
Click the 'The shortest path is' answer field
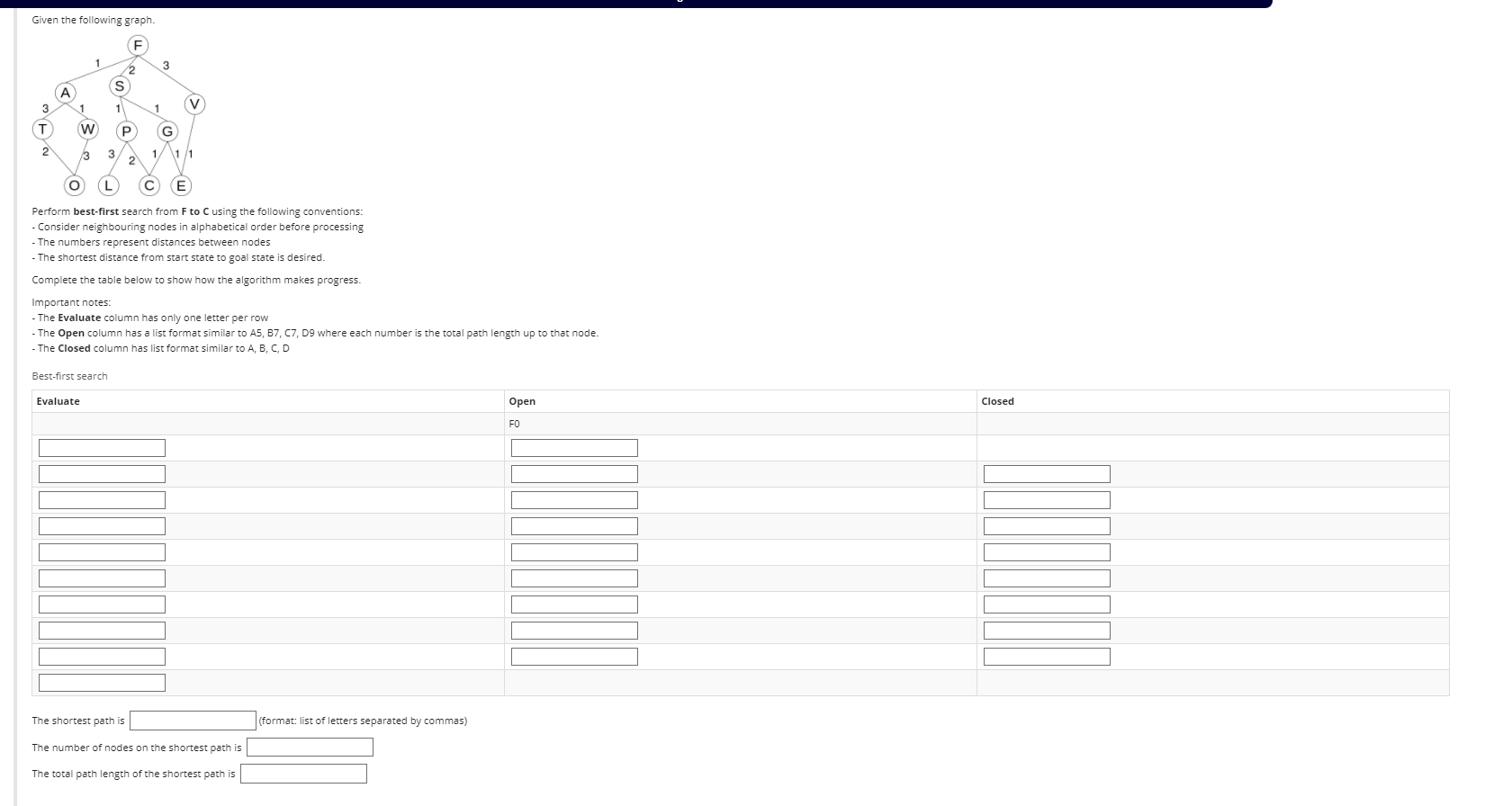coord(193,721)
